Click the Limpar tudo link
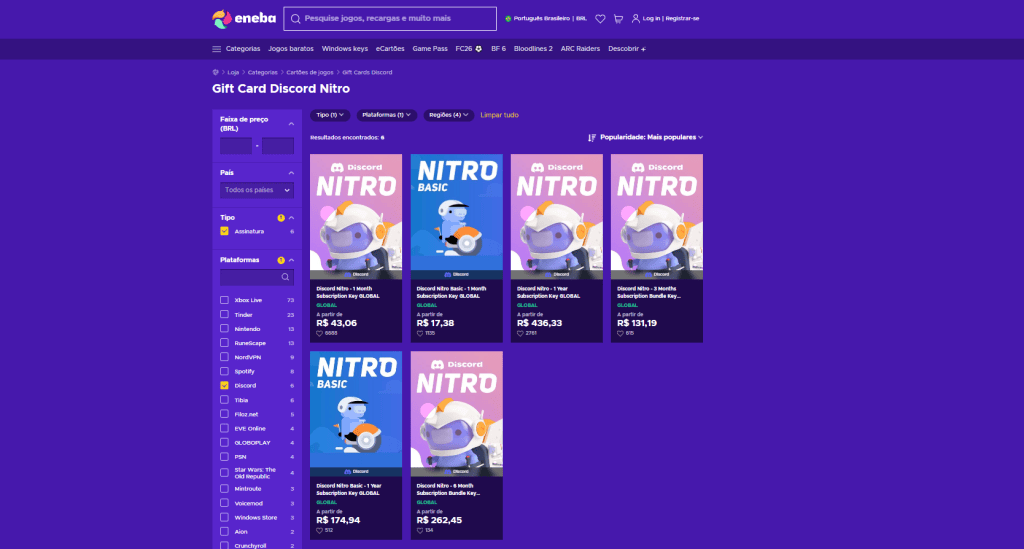1024x549 pixels. coord(500,115)
